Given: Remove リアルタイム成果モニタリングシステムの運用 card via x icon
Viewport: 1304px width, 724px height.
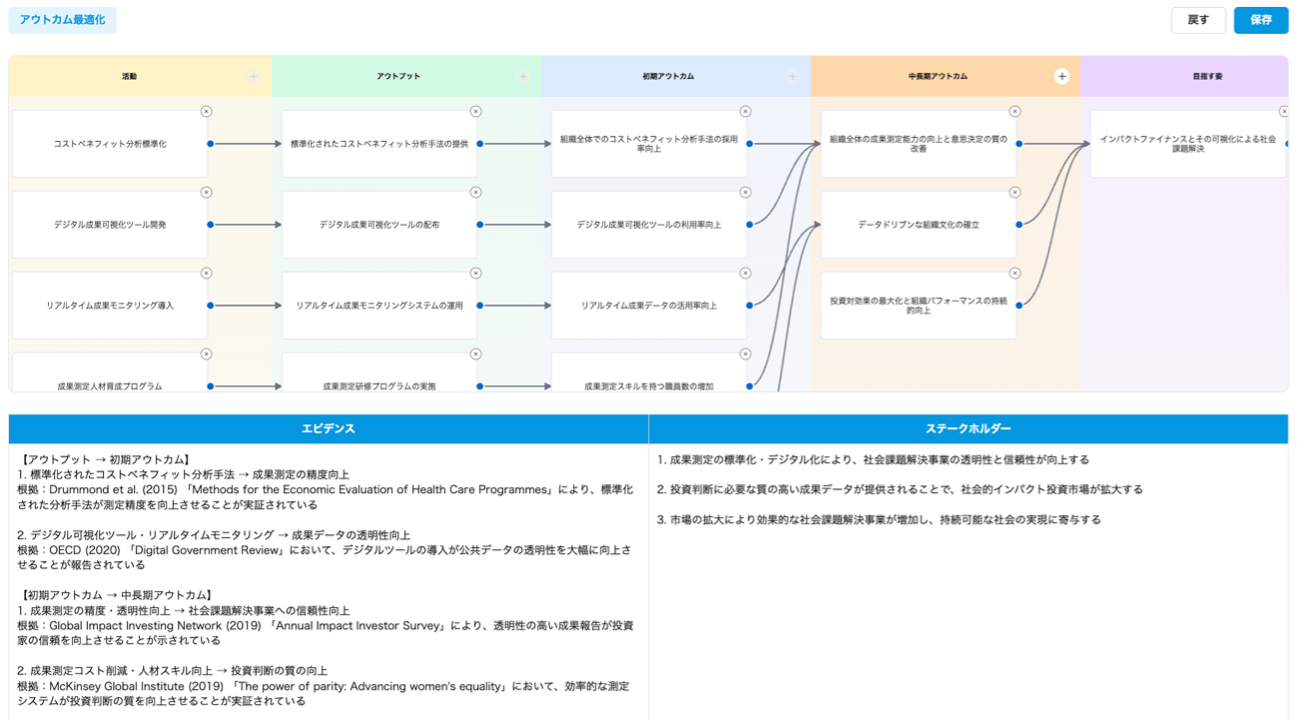Looking at the screenshot, I should click(x=475, y=273).
